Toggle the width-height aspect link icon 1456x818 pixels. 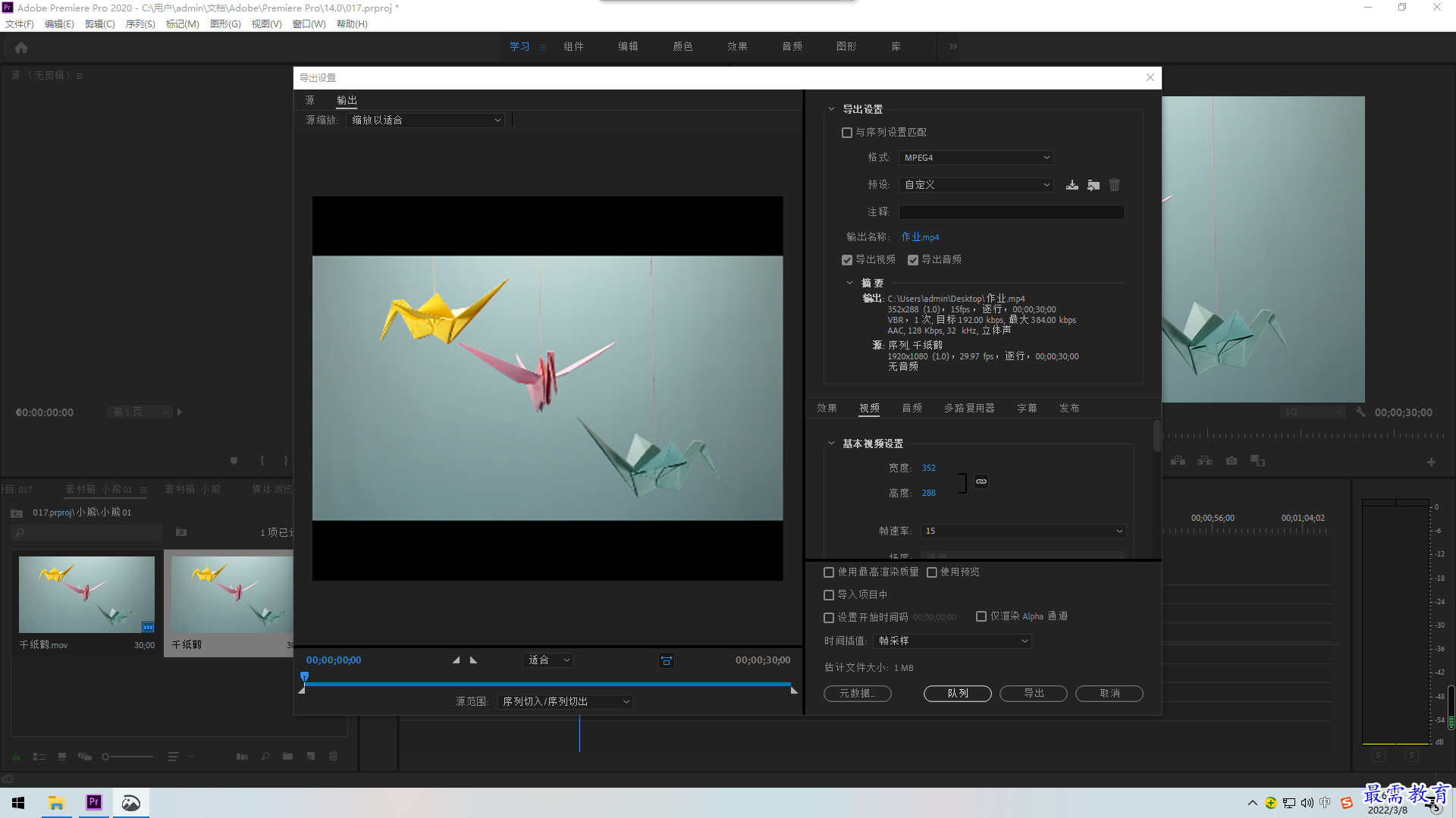tap(981, 481)
